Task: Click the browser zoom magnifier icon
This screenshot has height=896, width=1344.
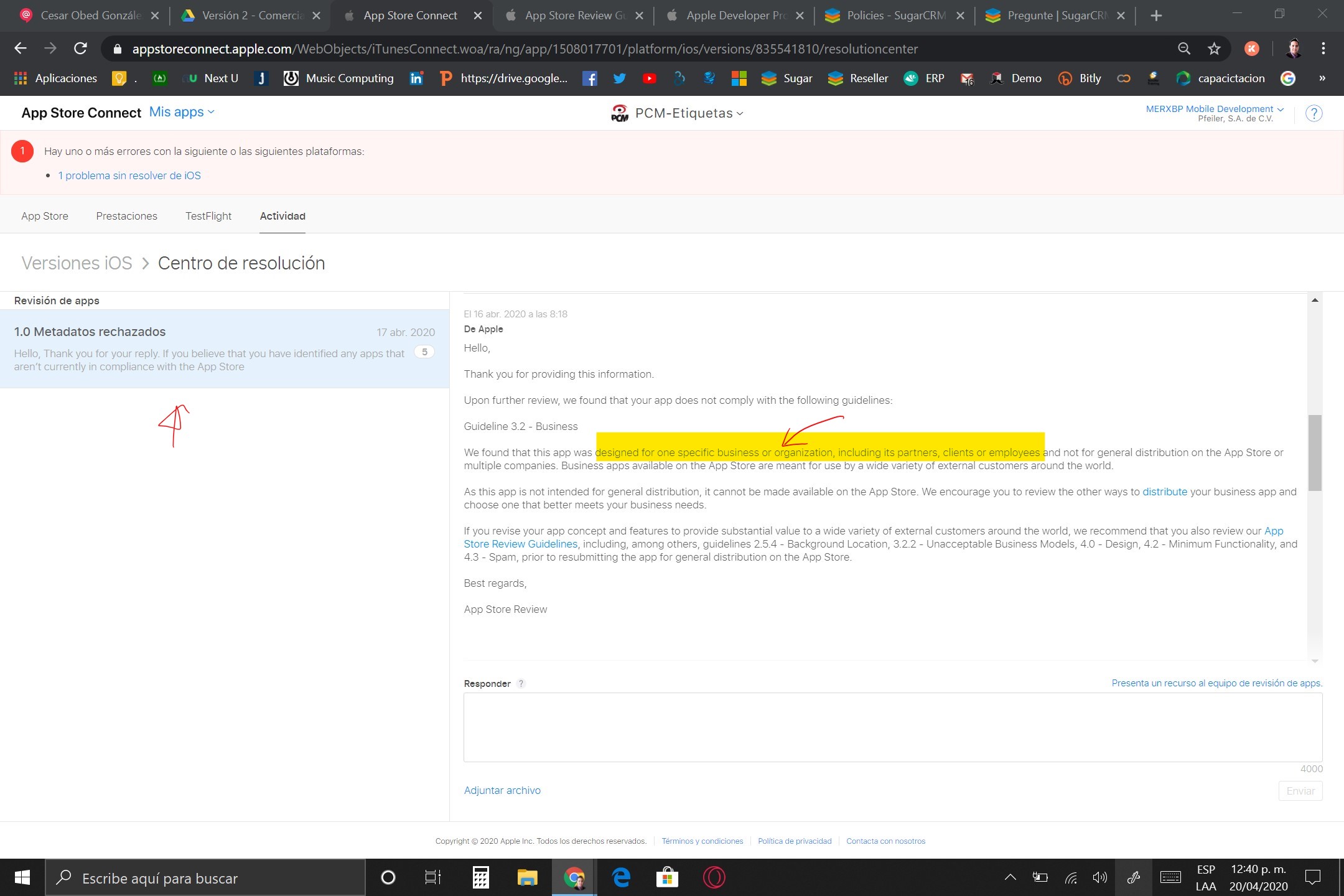Action: click(x=1183, y=49)
